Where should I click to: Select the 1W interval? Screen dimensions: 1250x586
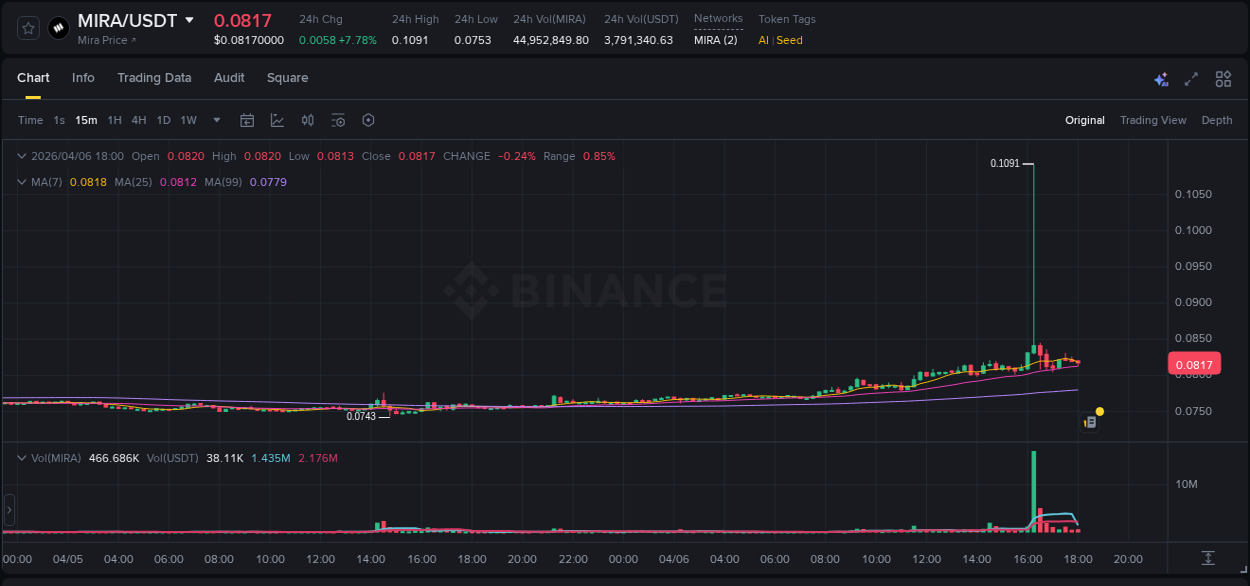[x=188, y=120]
